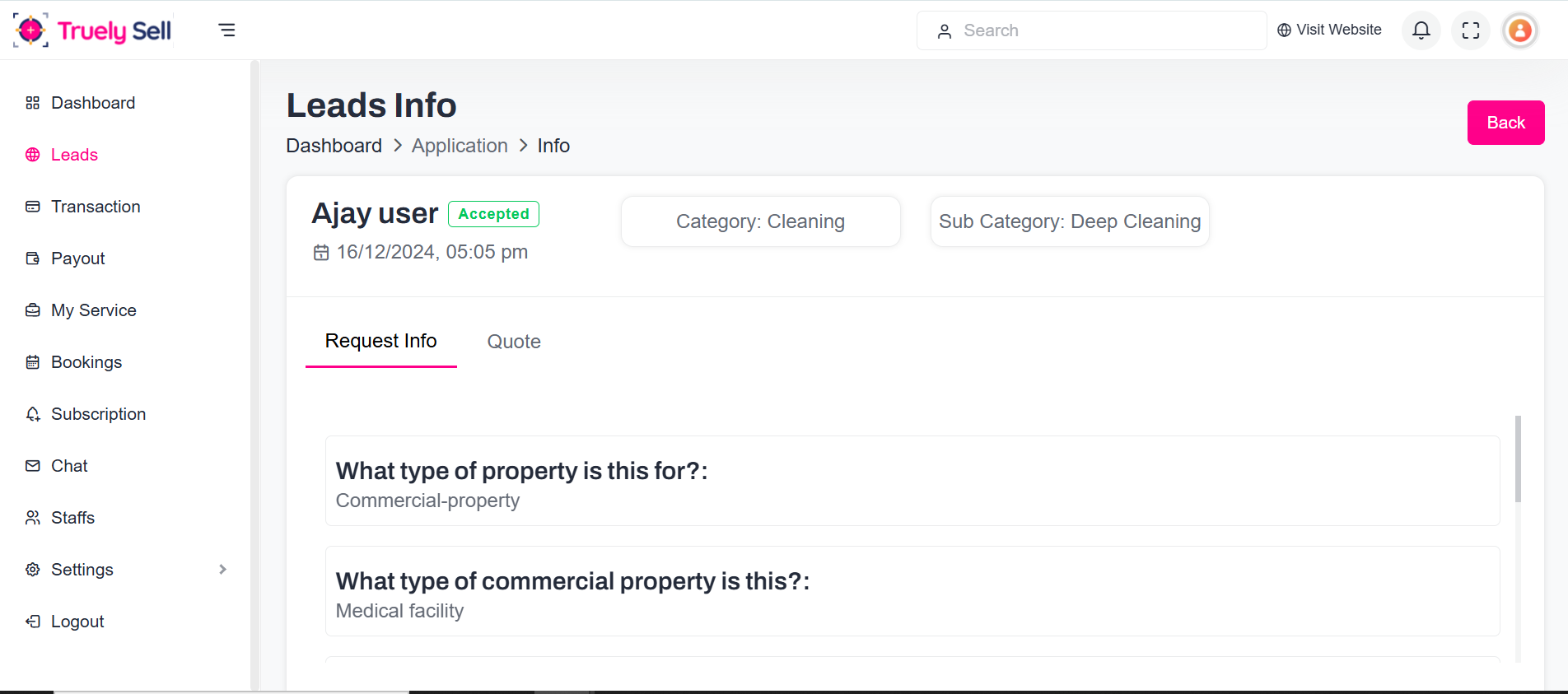Image resolution: width=1568 pixels, height=694 pixels.
Task: Open the My Service page
Action: 93,310
